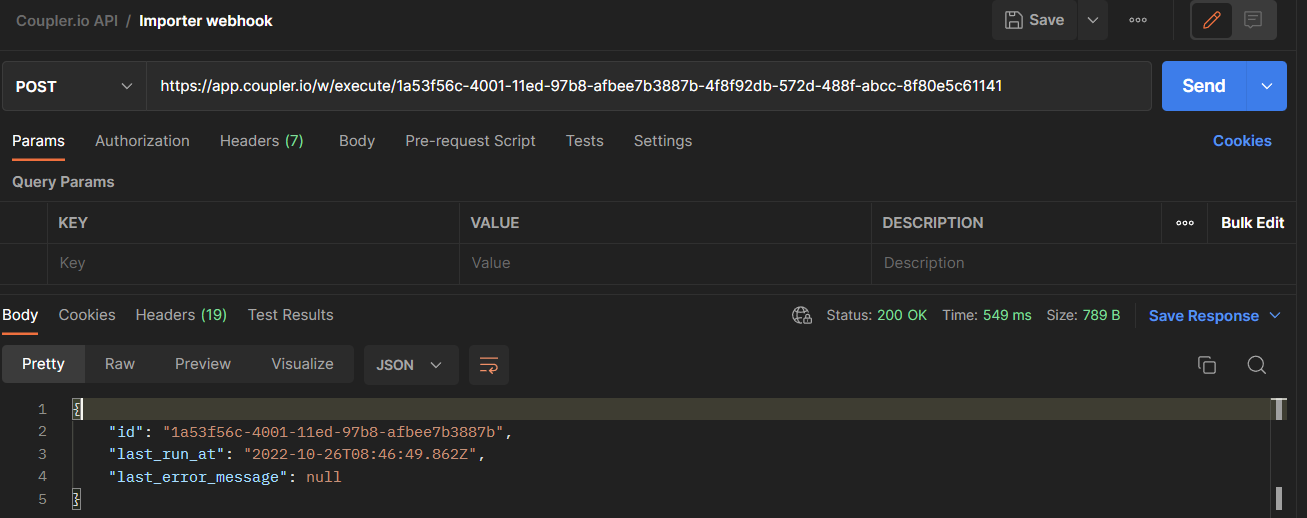Viewport: 1307px width, 518px height.
Task: Open the Cookies link
Action: coord(1242,141)
